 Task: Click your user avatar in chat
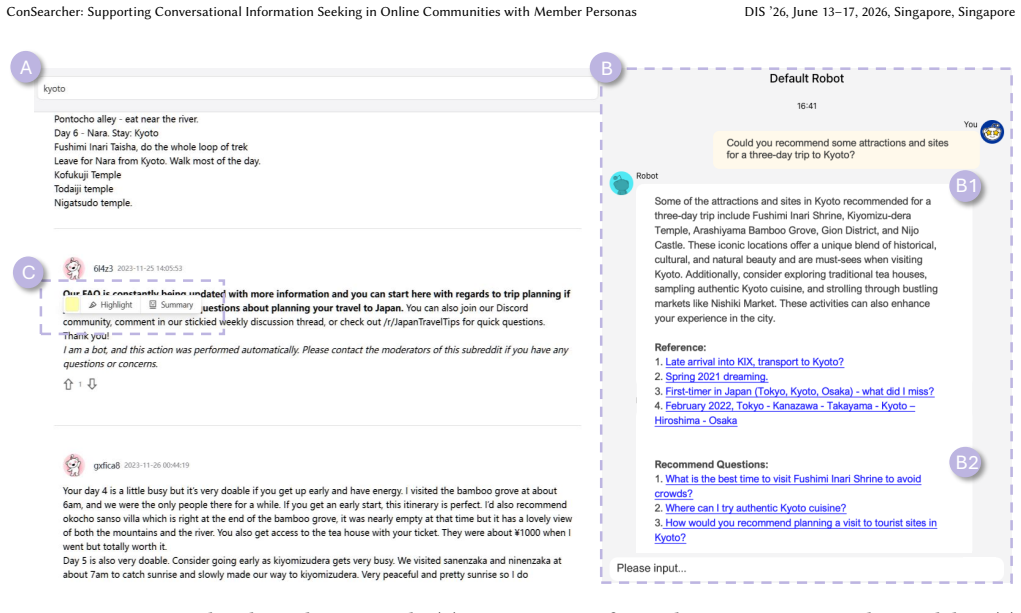[x=992, y=132]
